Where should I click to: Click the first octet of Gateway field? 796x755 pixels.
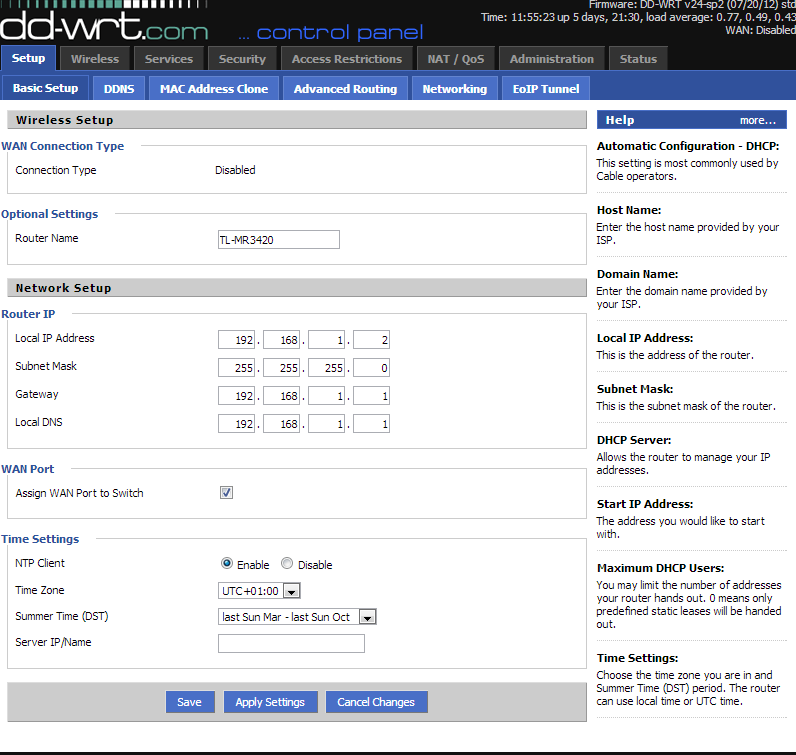[236, 396]
